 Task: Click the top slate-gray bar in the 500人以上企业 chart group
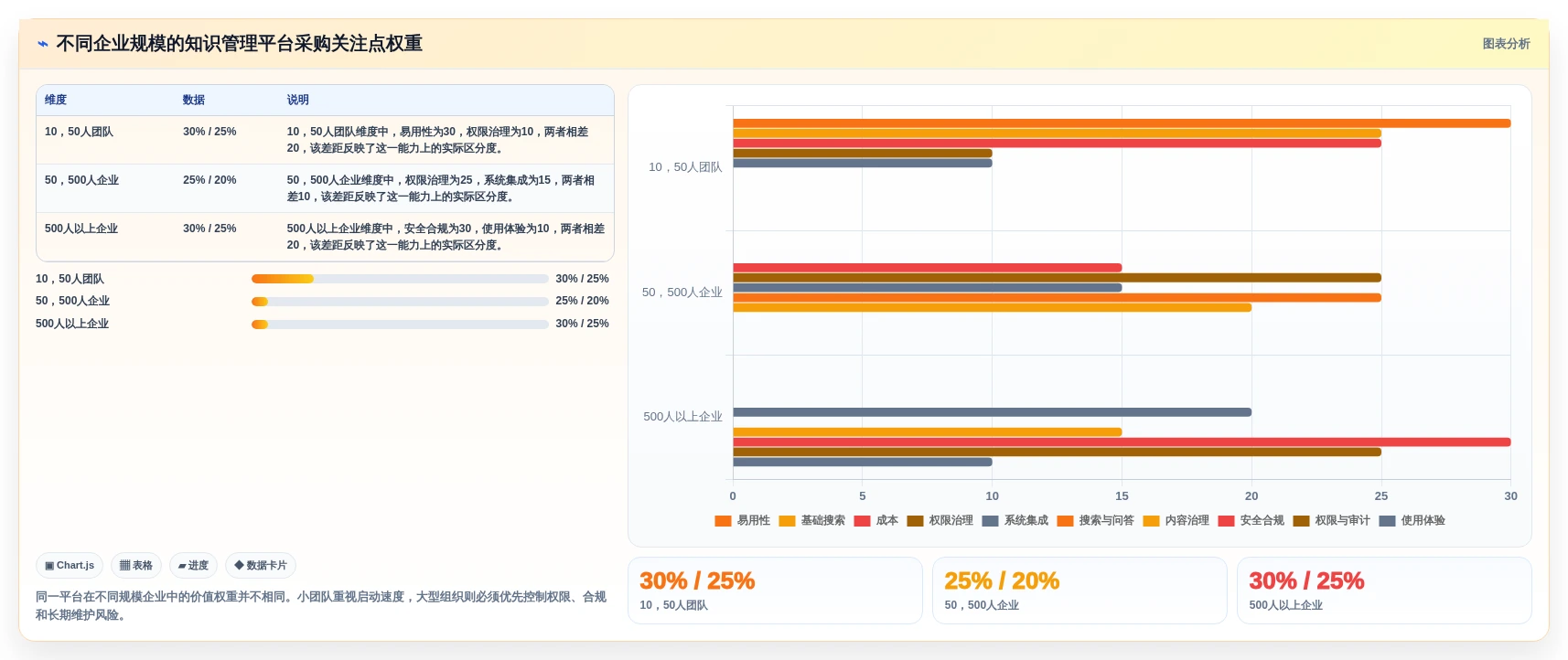tap(992, 412)
